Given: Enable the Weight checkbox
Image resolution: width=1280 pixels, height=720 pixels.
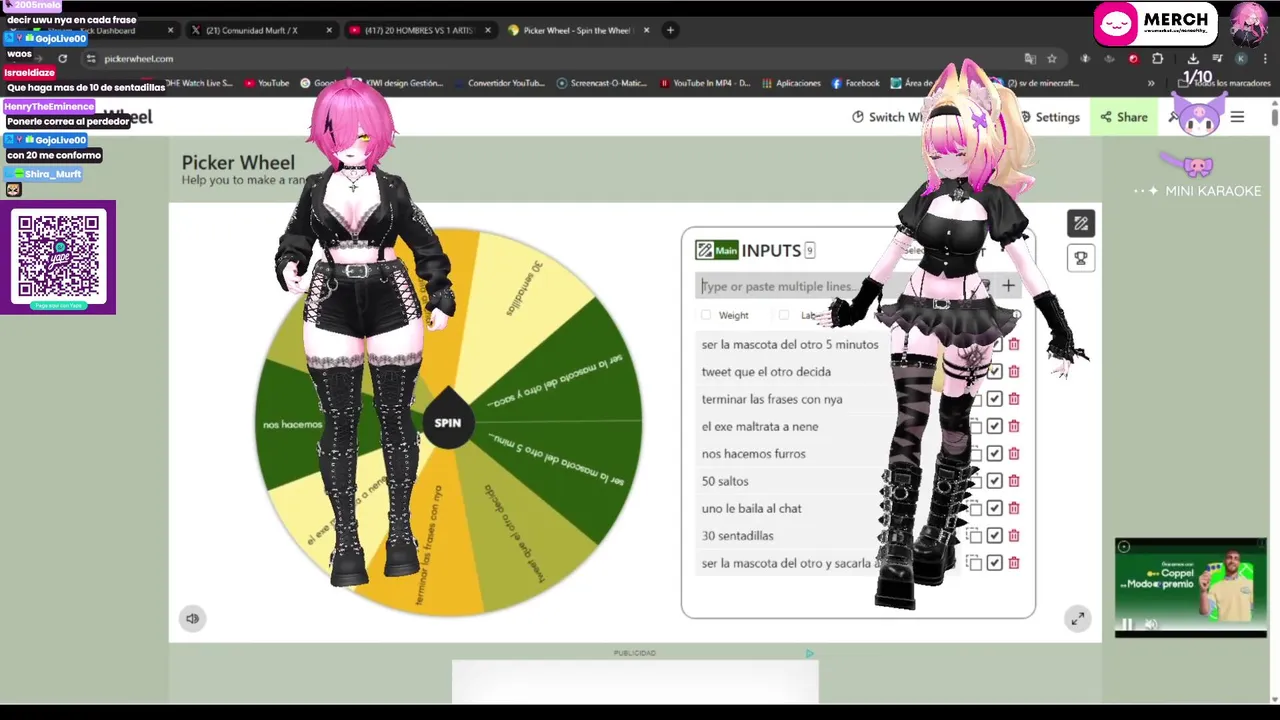Looking at the screenshot, I should click(x=706, y=315).
